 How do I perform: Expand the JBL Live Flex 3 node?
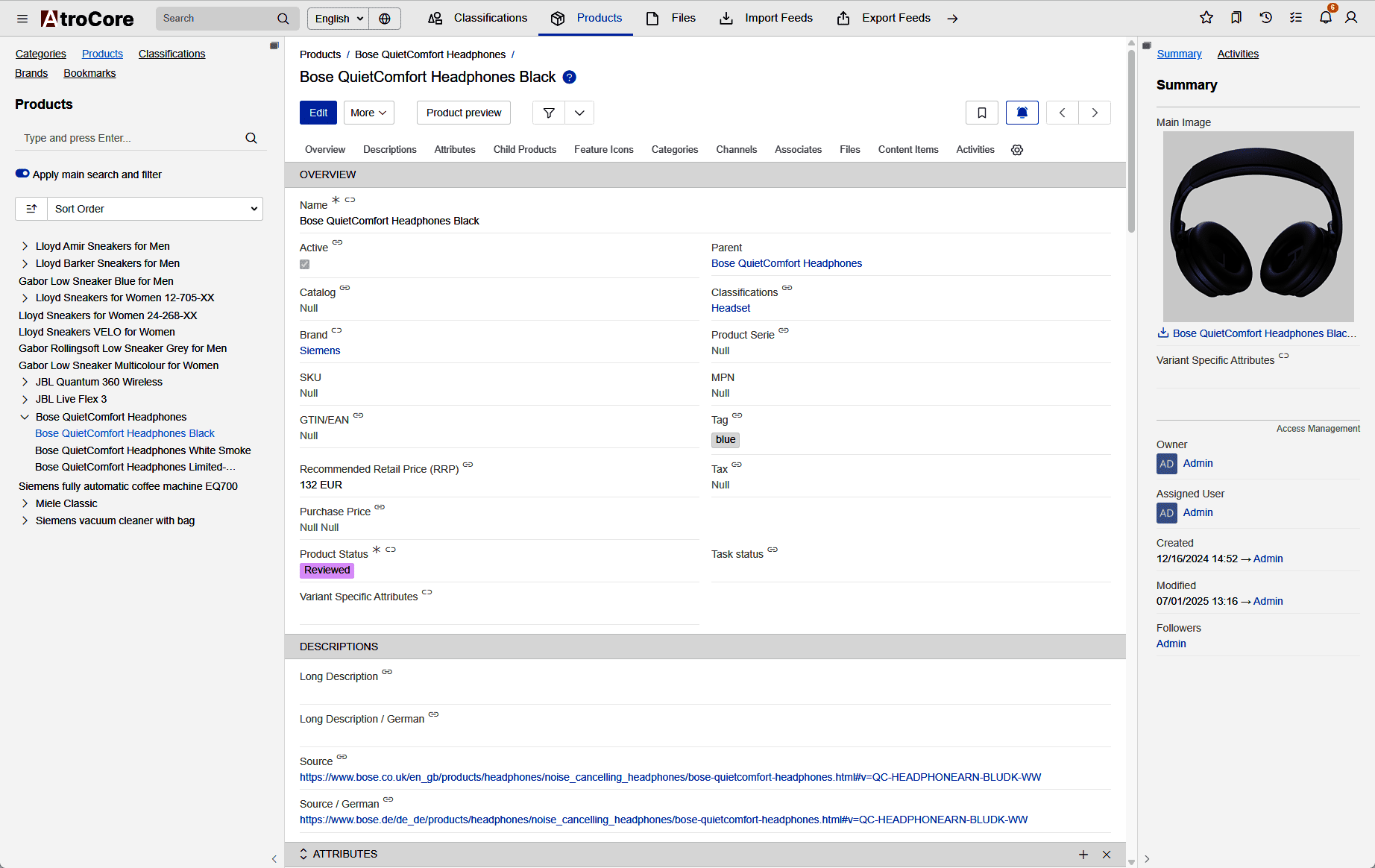[25, 399]
